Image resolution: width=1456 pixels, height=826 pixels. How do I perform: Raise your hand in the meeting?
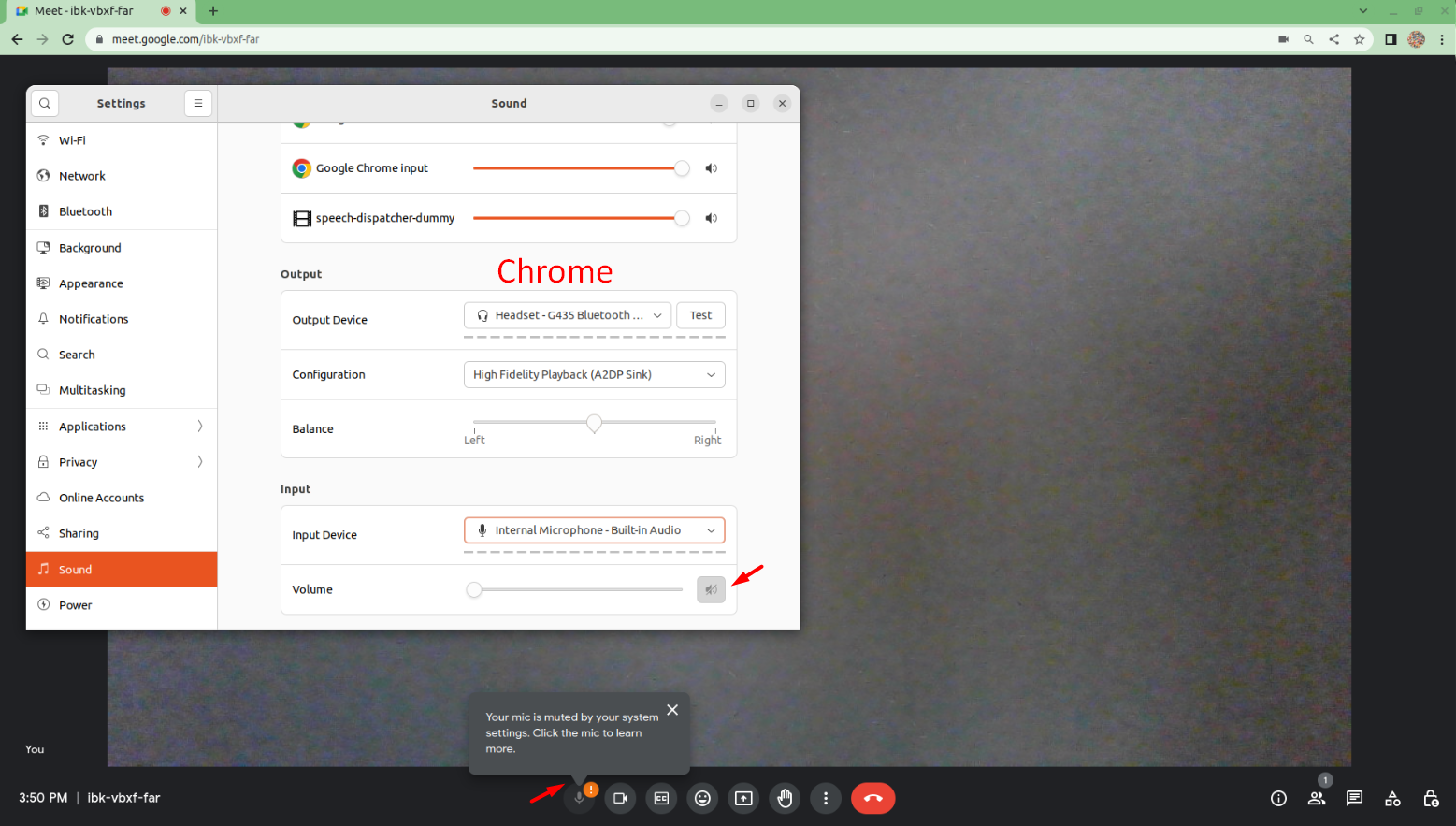(785, 798)
